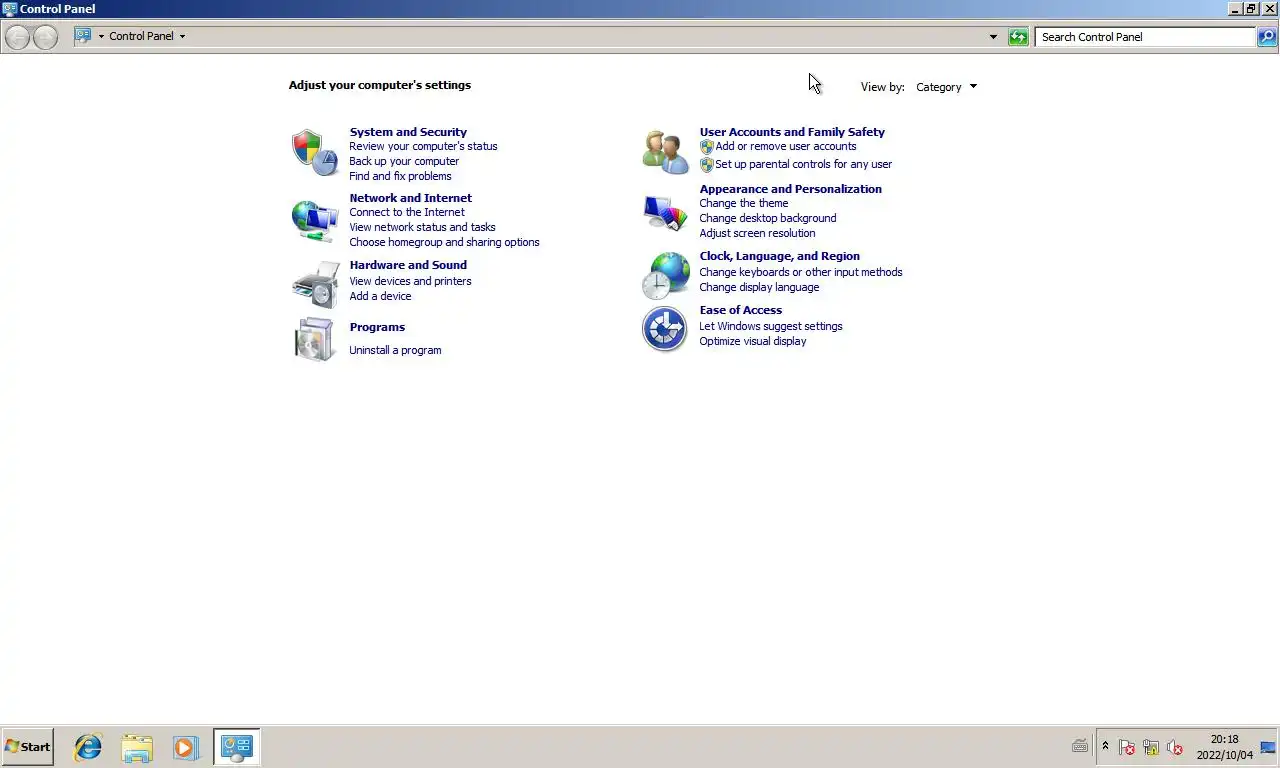Open Find and fix problems
Viewport: 1280px width, 768px height.
point(400,176)
